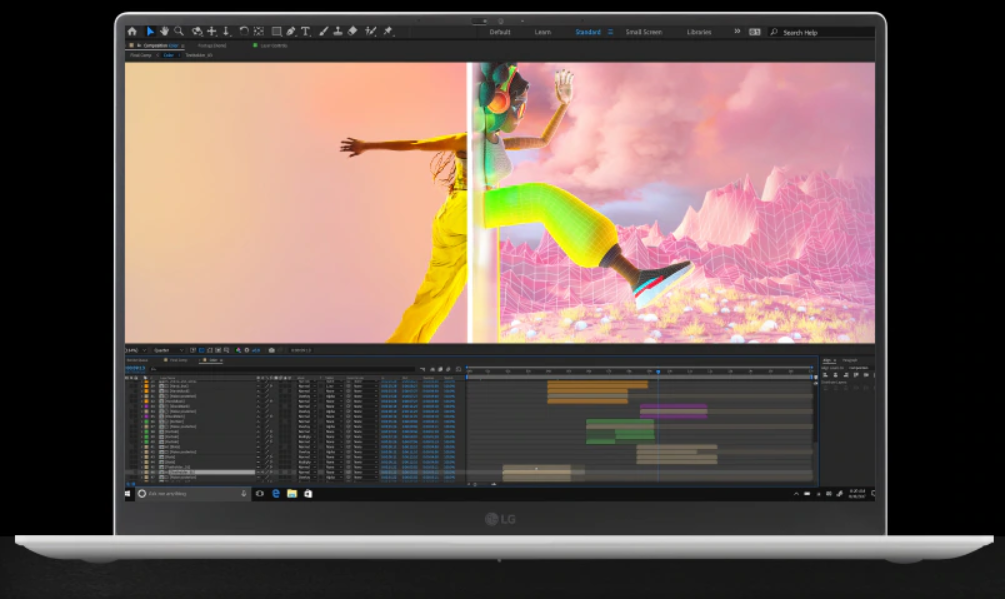This screenshot has height=599, width=1005.
Task: Select the Brush tool
Action: pyautogui.click(x=324, y=31)
